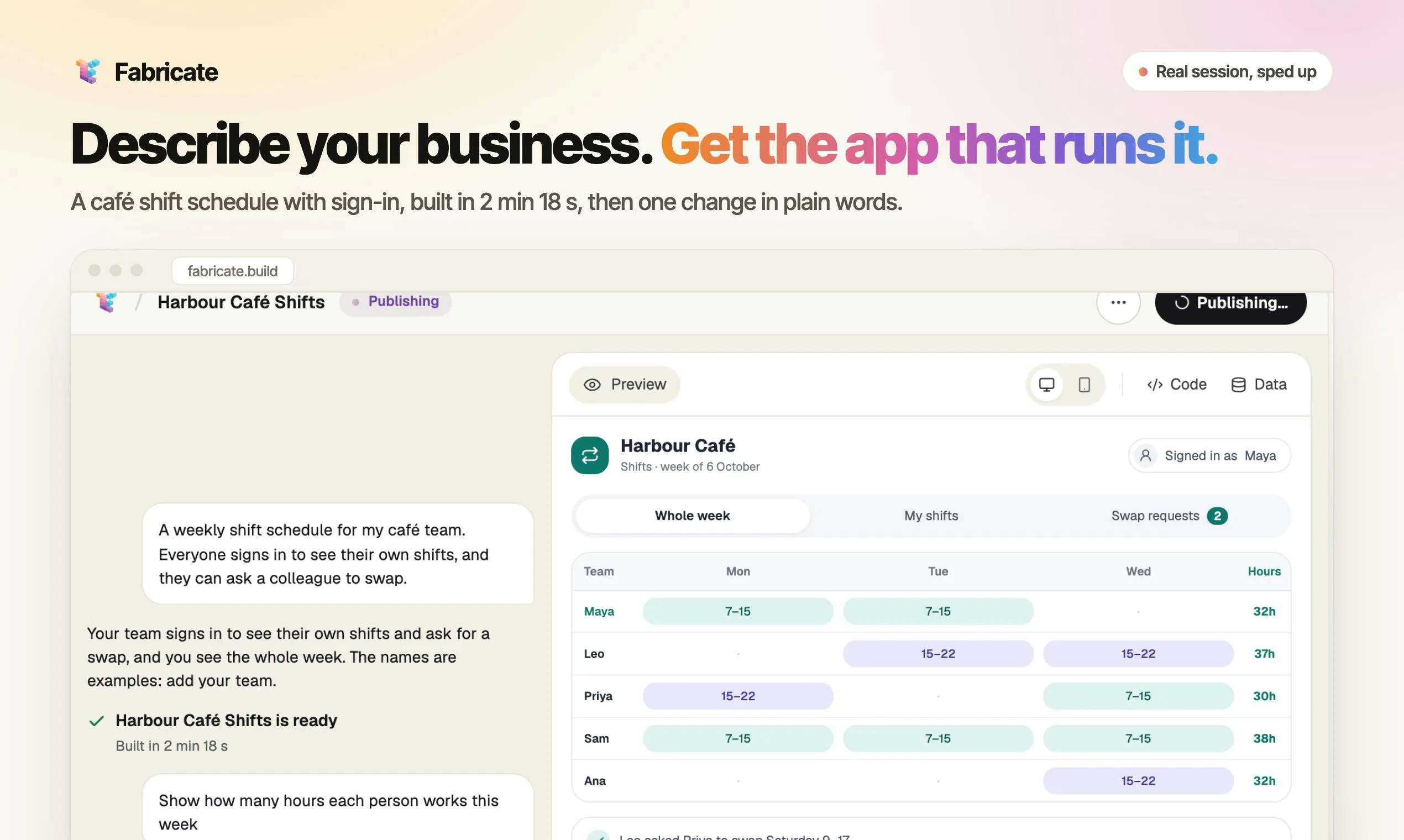Click the Harbour Café green swap app icon
This screenshot has width=1404, height=840.
590,455
